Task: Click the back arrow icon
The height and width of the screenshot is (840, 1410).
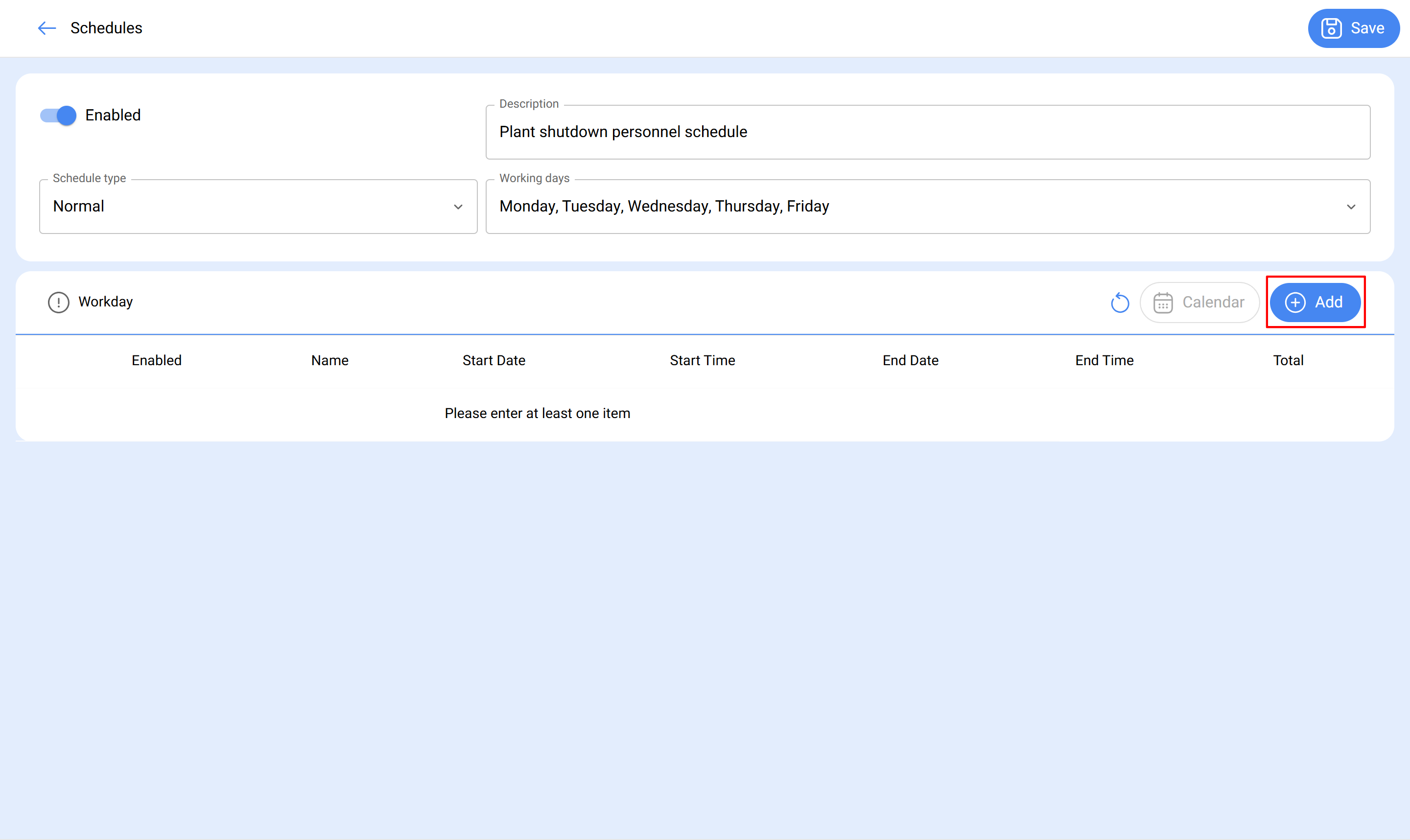Action: (47, 28)
